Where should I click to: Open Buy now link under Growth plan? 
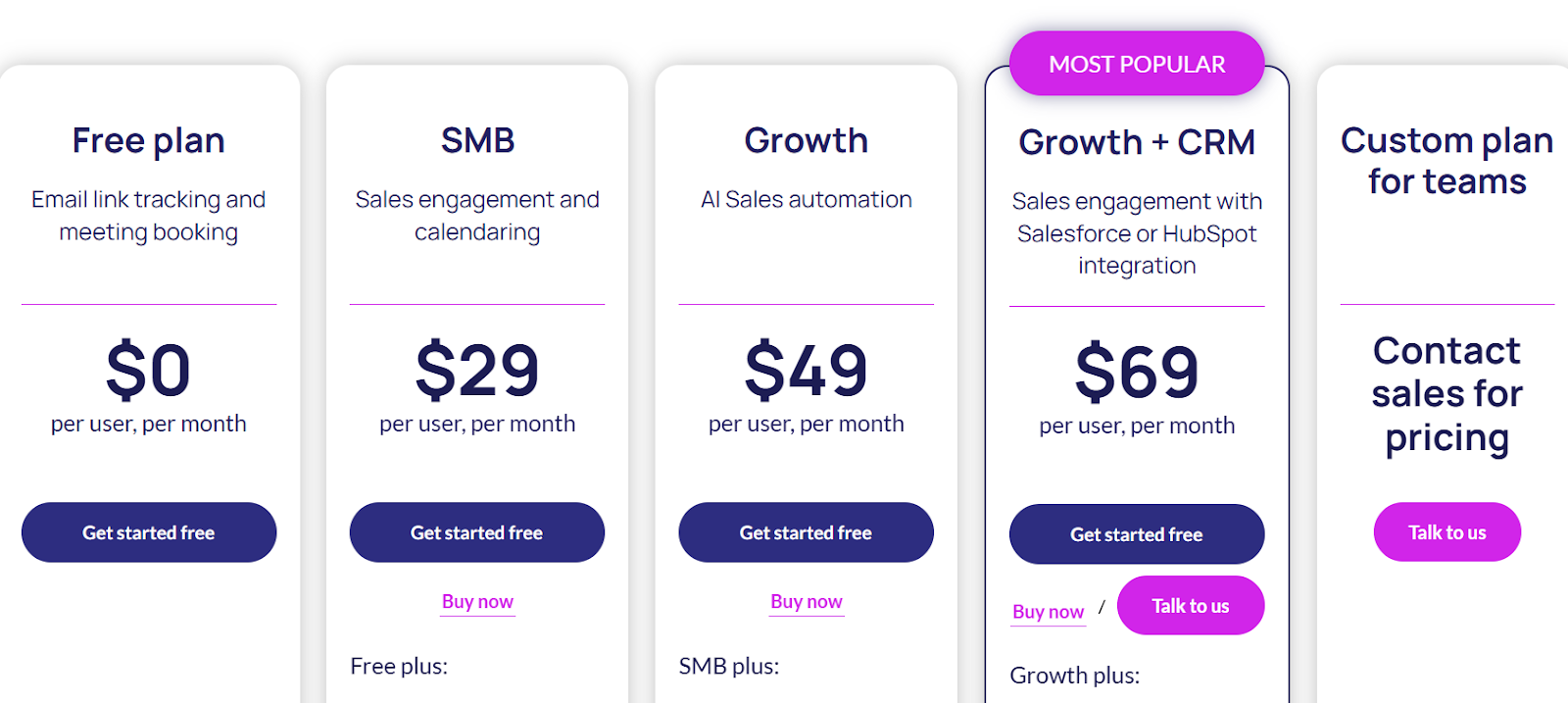click(806, 601)
